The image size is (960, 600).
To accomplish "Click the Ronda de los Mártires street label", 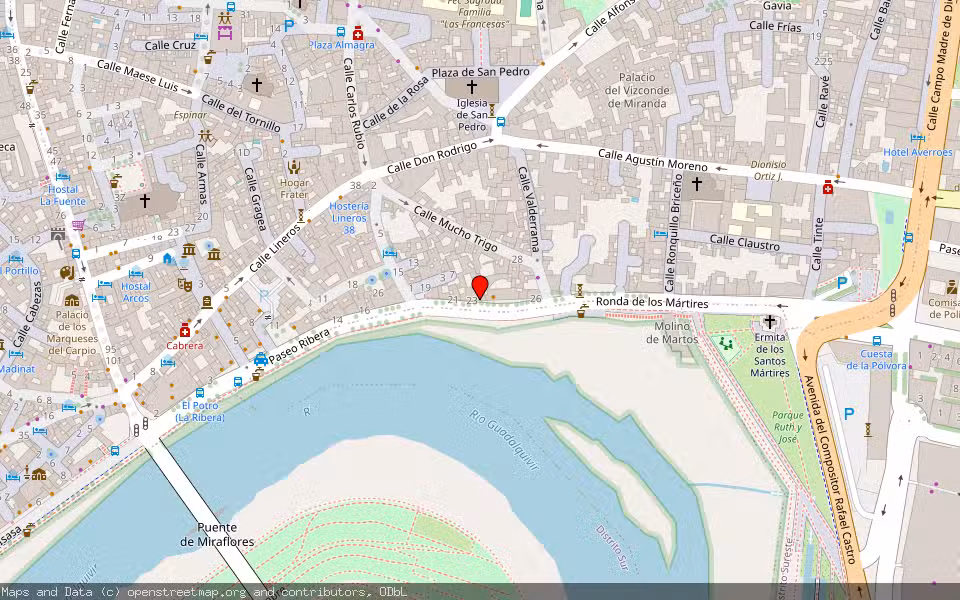I will pos(652,302).
